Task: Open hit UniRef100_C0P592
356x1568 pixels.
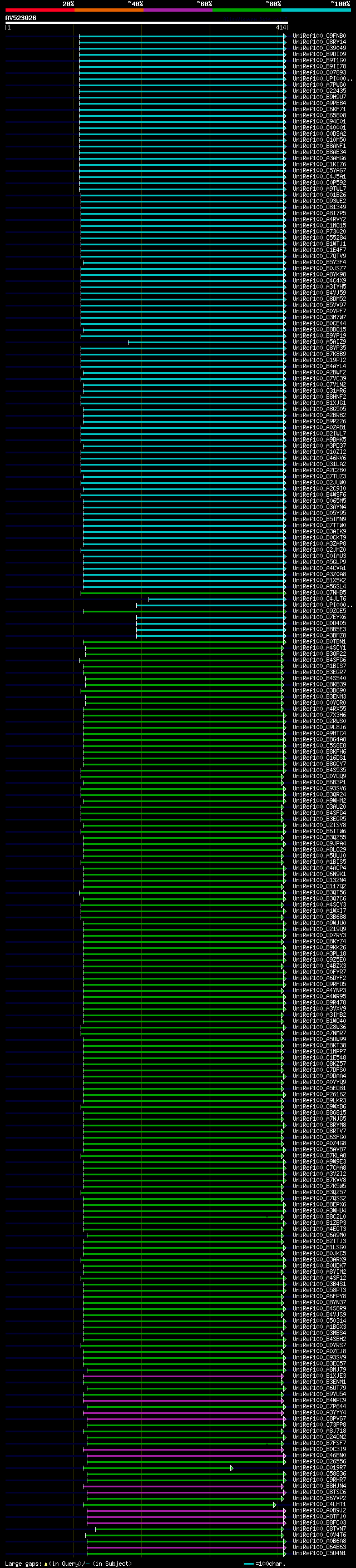Action: point(319,182)
